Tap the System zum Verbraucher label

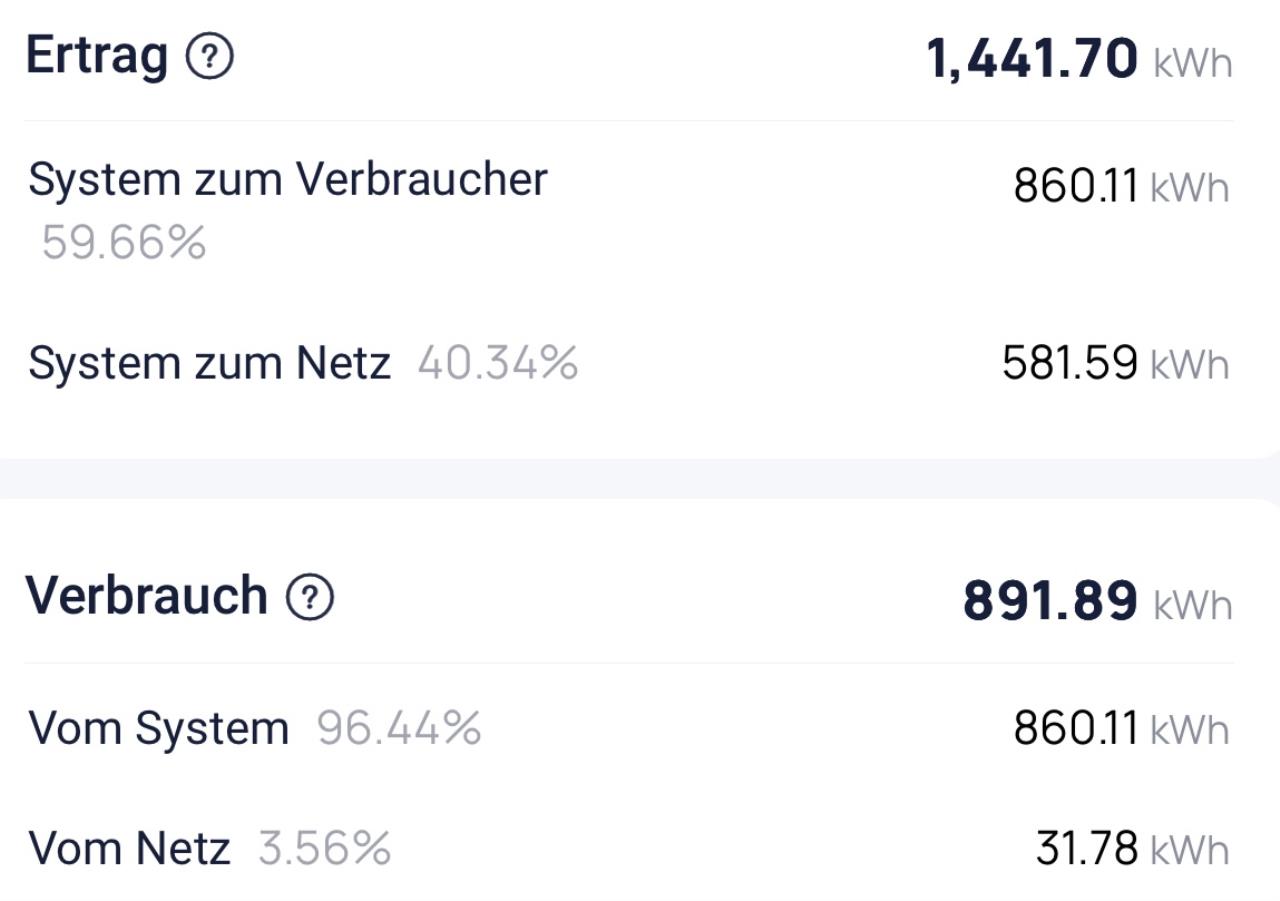(288, 181)
